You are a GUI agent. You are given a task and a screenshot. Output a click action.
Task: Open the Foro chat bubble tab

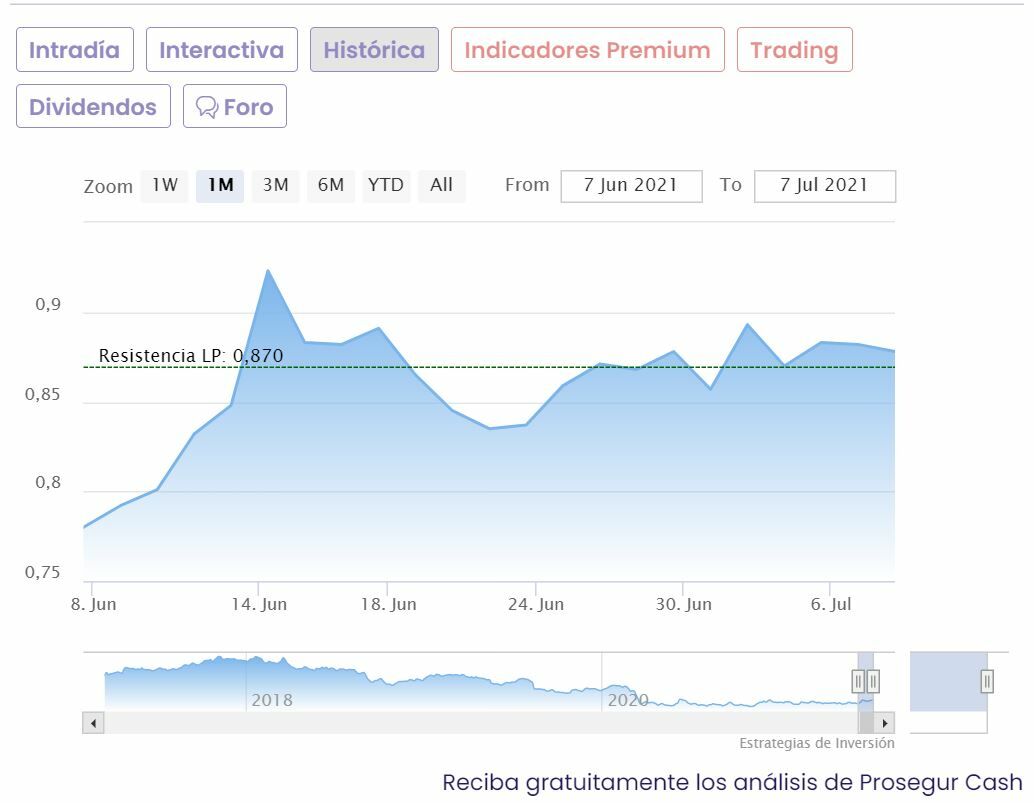click(235, 107)
